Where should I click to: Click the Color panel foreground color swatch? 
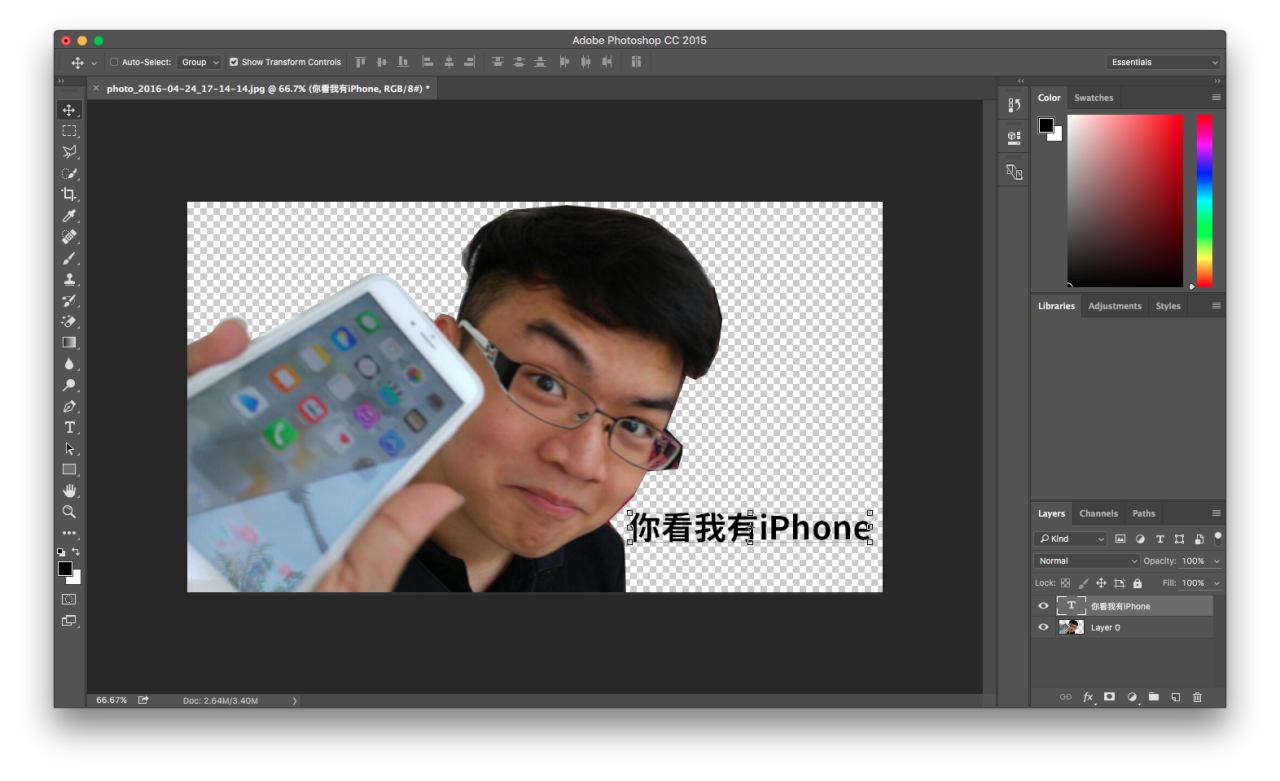point(1046,125)
